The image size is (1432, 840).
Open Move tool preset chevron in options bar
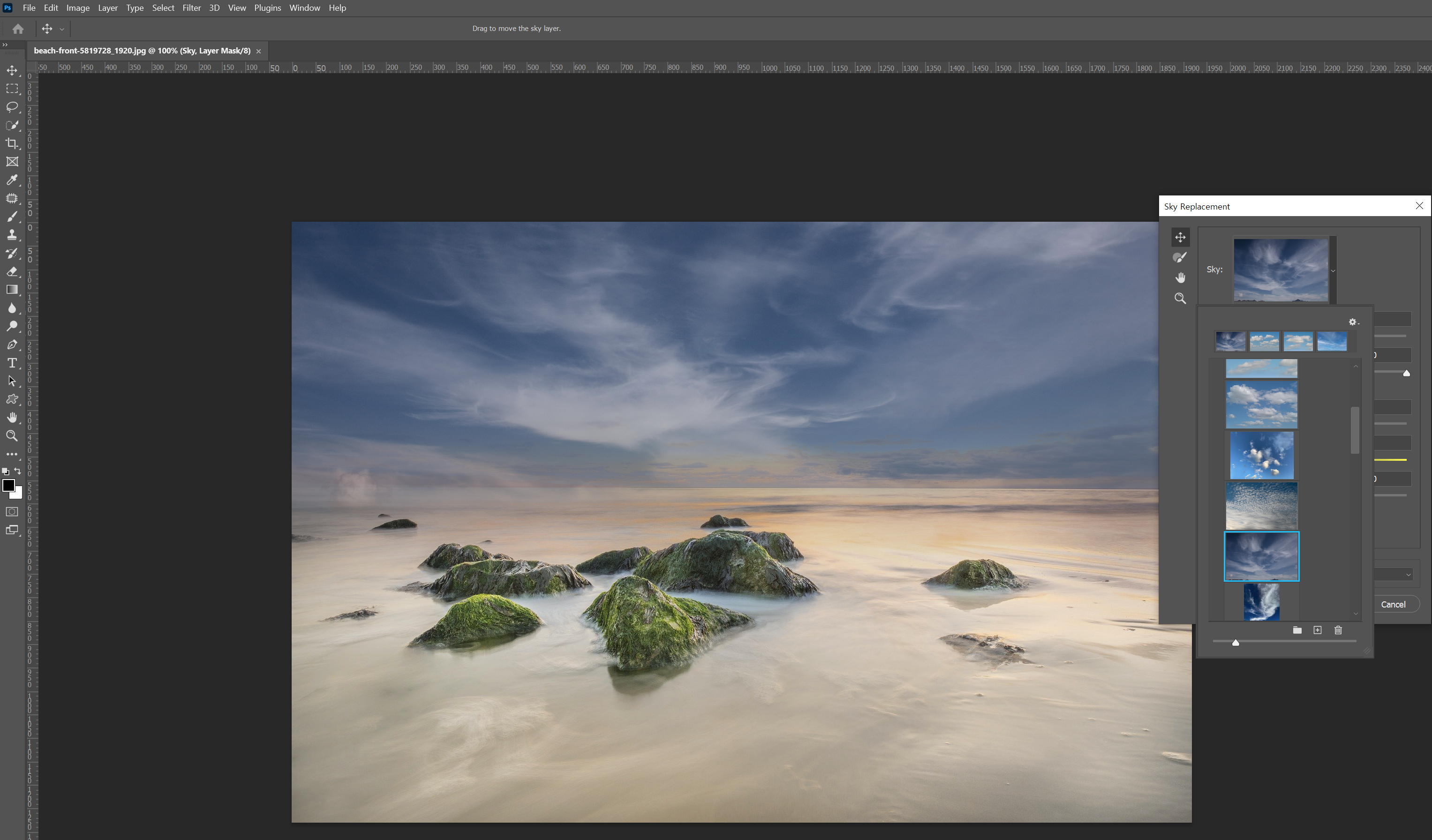click(x=62, y=29)
